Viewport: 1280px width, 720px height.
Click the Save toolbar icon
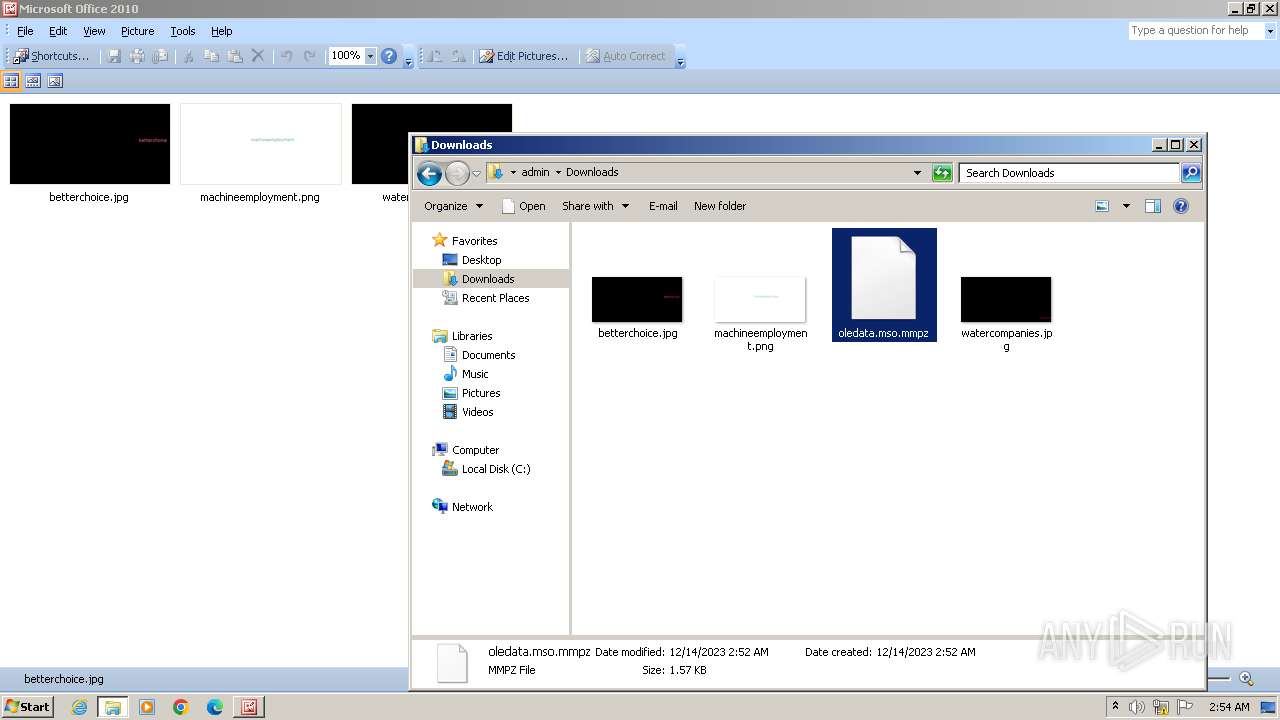point(114,56)
